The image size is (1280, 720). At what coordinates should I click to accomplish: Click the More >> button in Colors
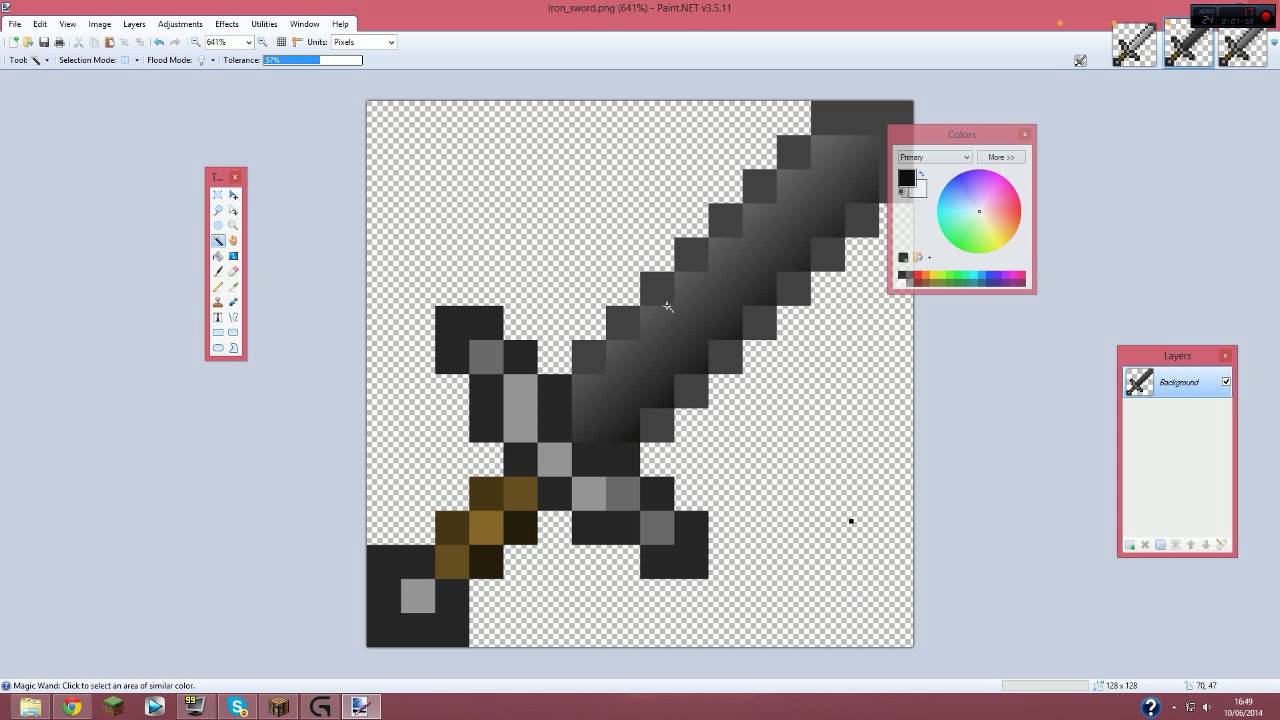tap(1001, 157)
